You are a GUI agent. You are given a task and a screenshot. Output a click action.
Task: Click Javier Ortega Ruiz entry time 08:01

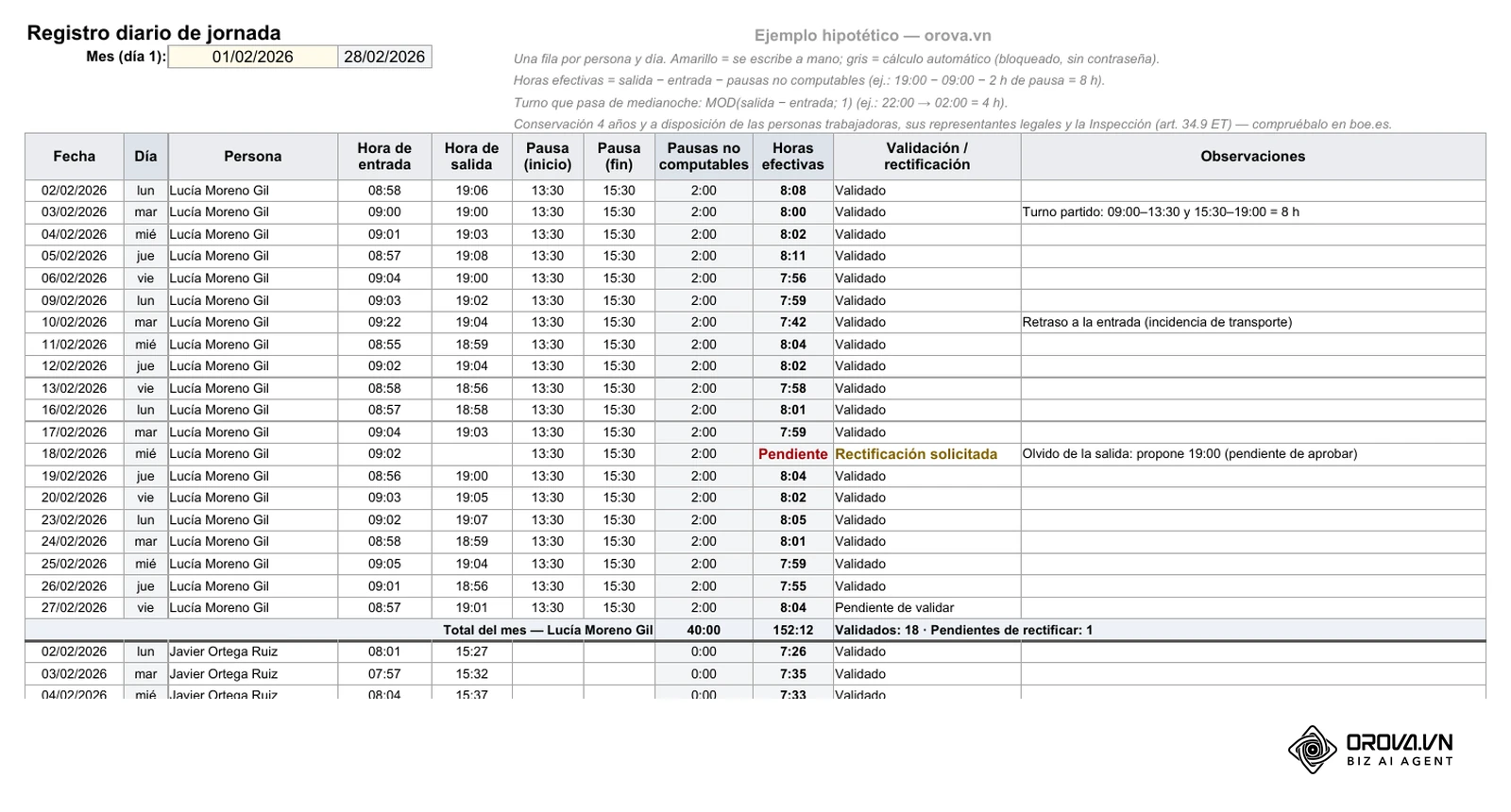click(x=384, y=651)
